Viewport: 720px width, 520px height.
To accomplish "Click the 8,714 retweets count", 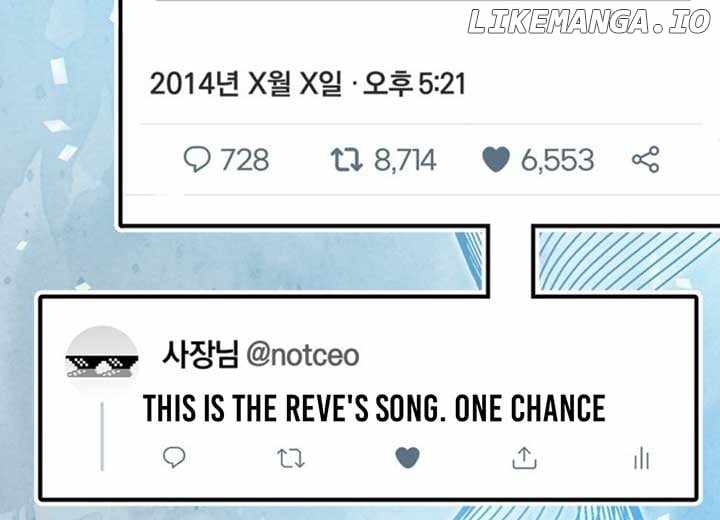I will 405,160.
